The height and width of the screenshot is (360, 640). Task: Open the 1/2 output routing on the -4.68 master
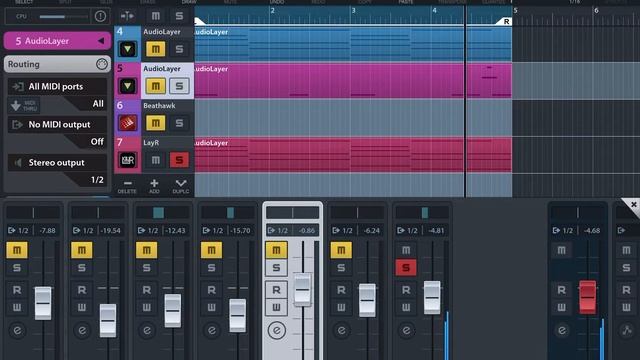tap(563, 231)
